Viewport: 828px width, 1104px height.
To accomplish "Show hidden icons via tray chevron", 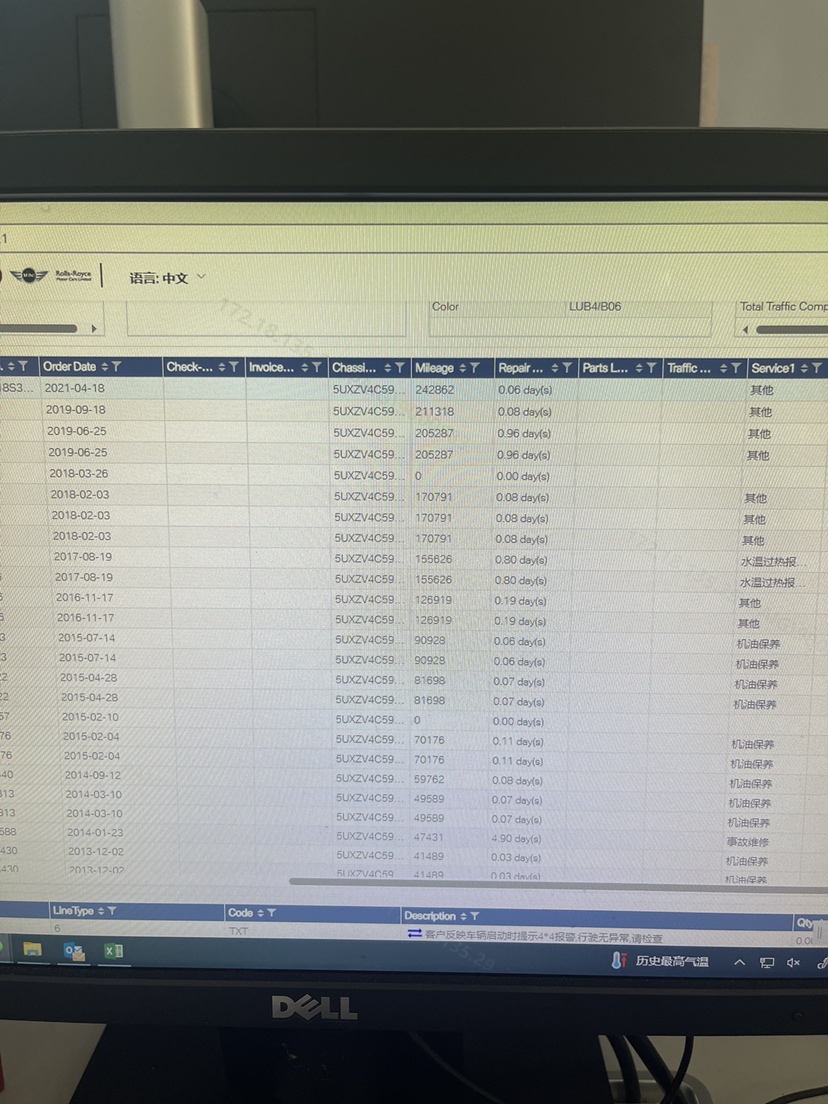I will [x=739, y=962].
